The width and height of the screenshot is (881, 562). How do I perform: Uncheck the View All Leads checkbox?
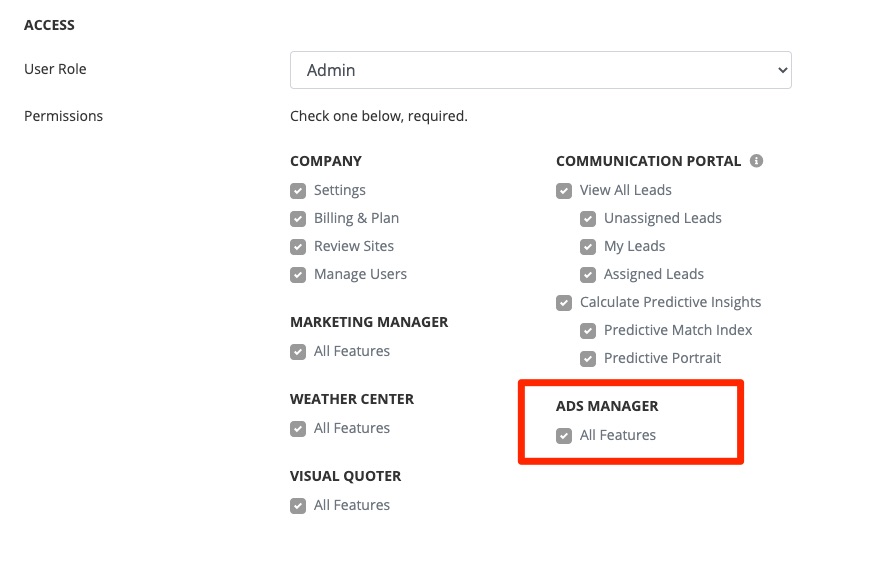(564, 191)
